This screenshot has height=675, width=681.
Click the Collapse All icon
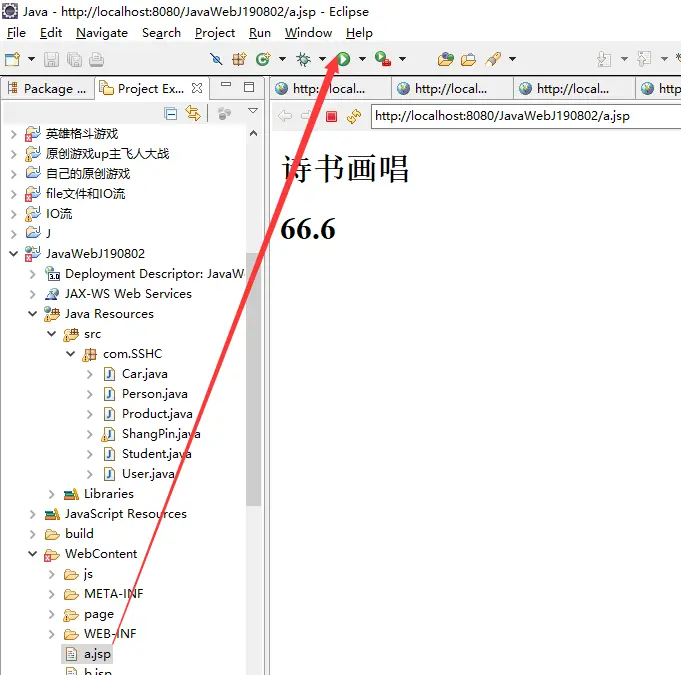(171, 114)
